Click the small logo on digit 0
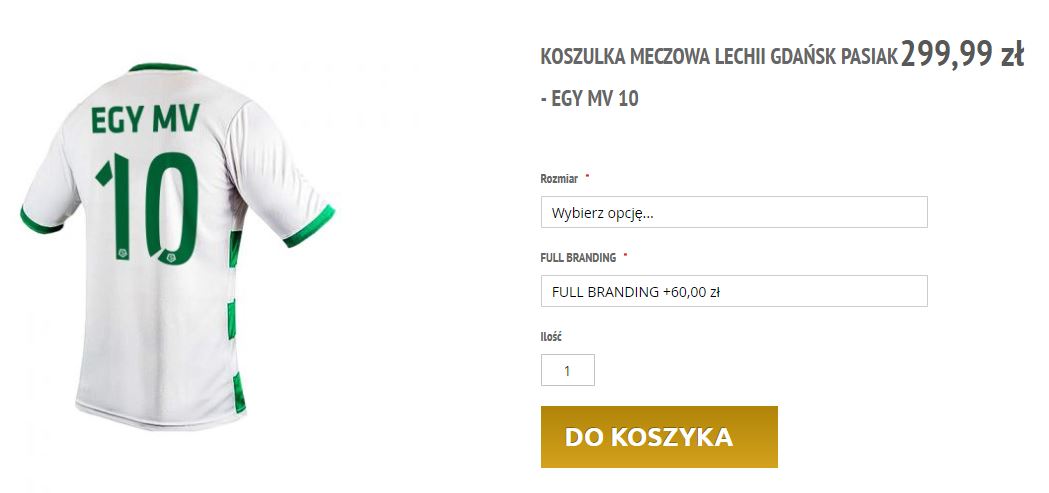 coord(169,258)
